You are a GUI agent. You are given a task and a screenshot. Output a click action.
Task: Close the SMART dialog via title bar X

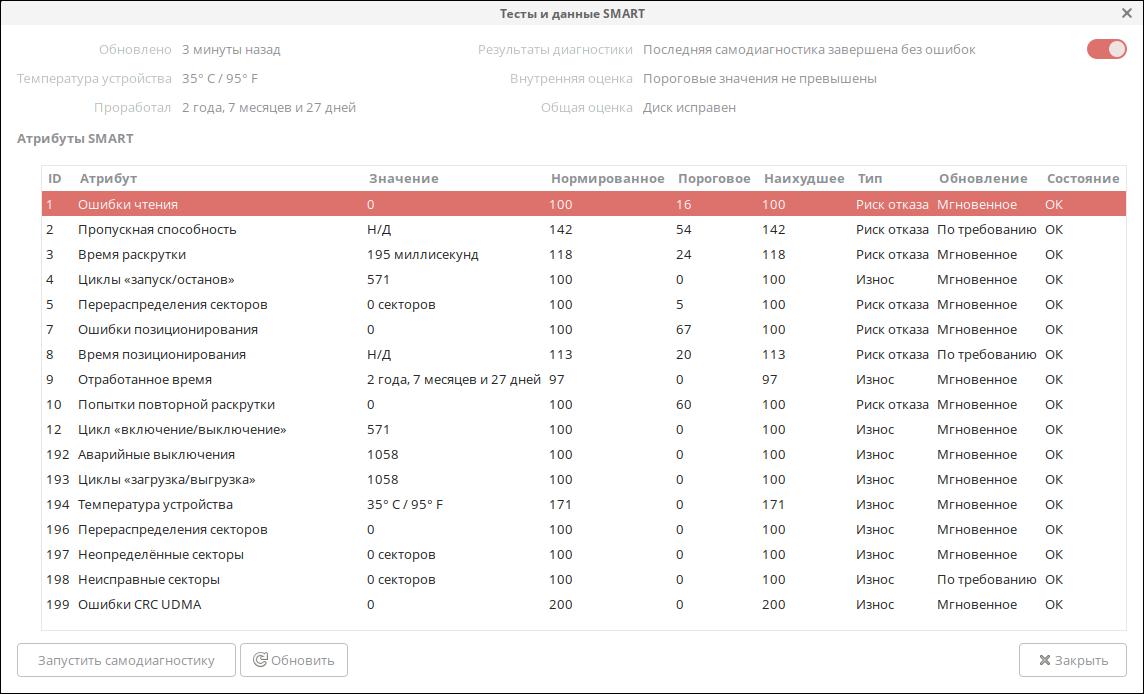pos(1127,13)
